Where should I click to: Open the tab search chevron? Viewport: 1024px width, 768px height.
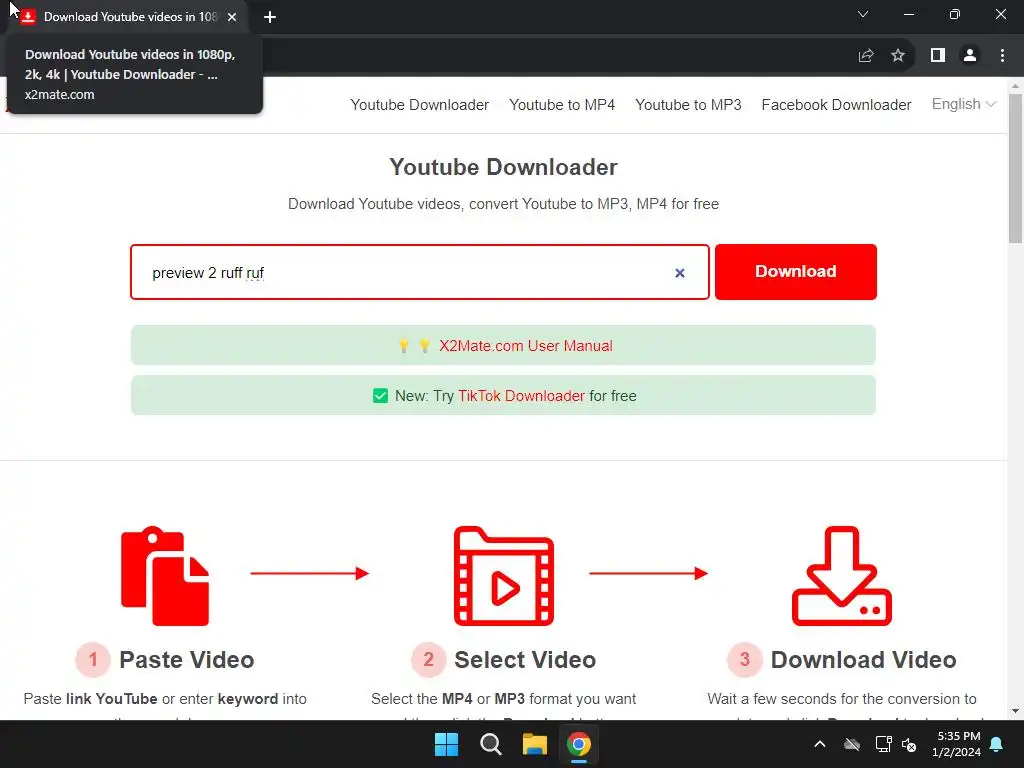tap(863, 14)
